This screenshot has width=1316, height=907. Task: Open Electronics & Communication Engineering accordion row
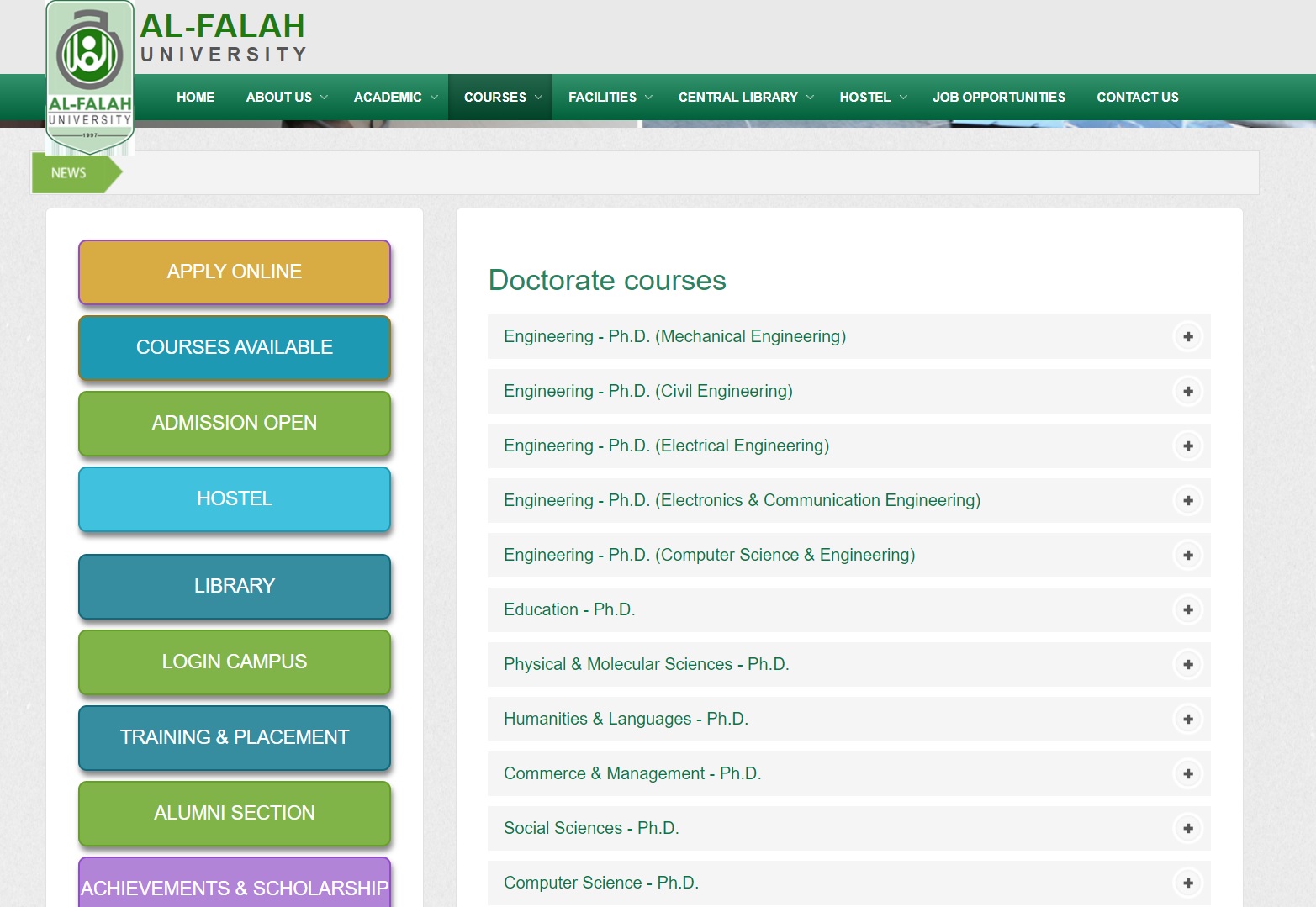(x=849, y=501)
